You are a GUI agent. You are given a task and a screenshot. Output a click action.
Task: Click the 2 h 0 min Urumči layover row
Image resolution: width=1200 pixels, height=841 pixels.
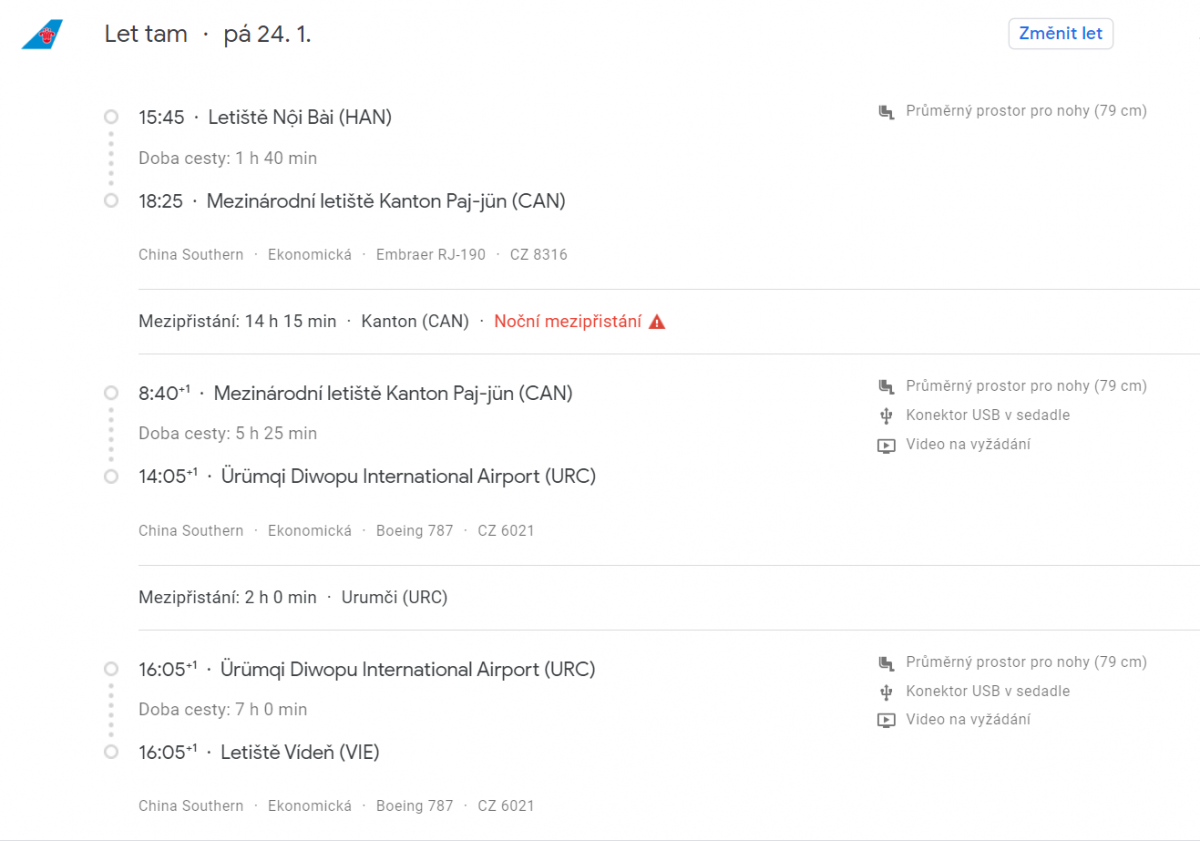click(293, 598)
